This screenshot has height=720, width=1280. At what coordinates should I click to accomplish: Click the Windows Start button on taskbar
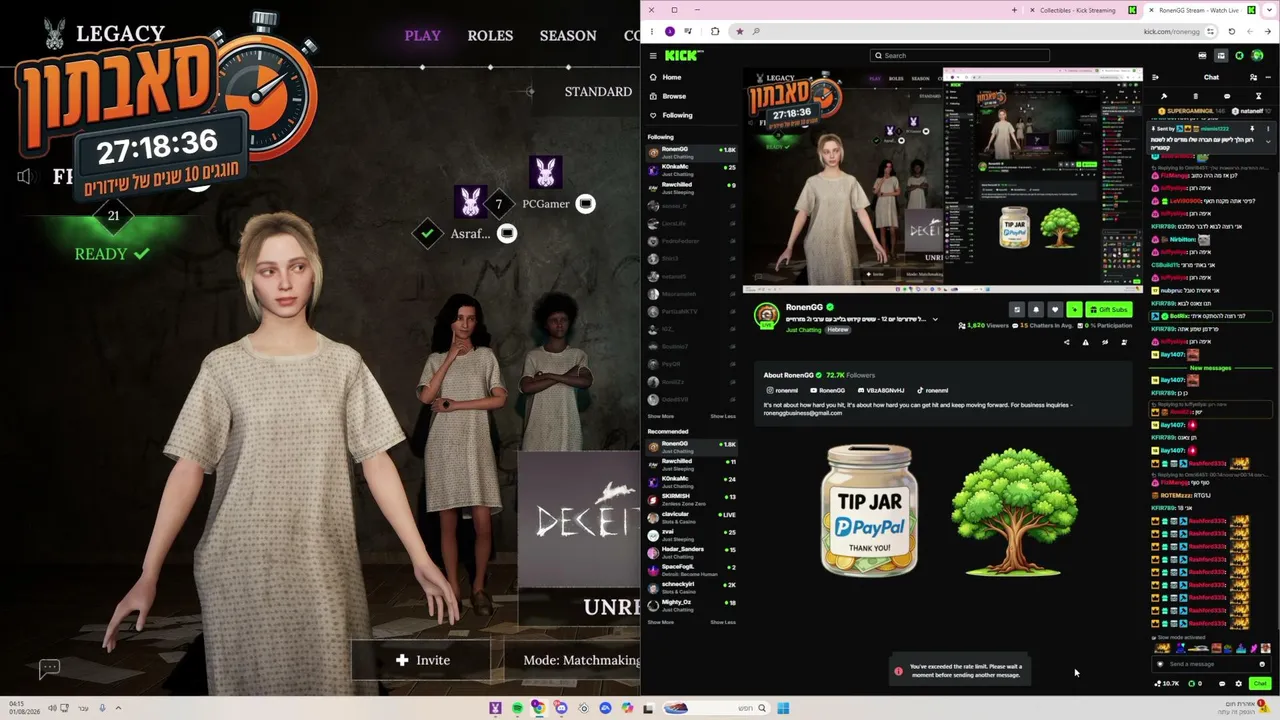(783, 708)
